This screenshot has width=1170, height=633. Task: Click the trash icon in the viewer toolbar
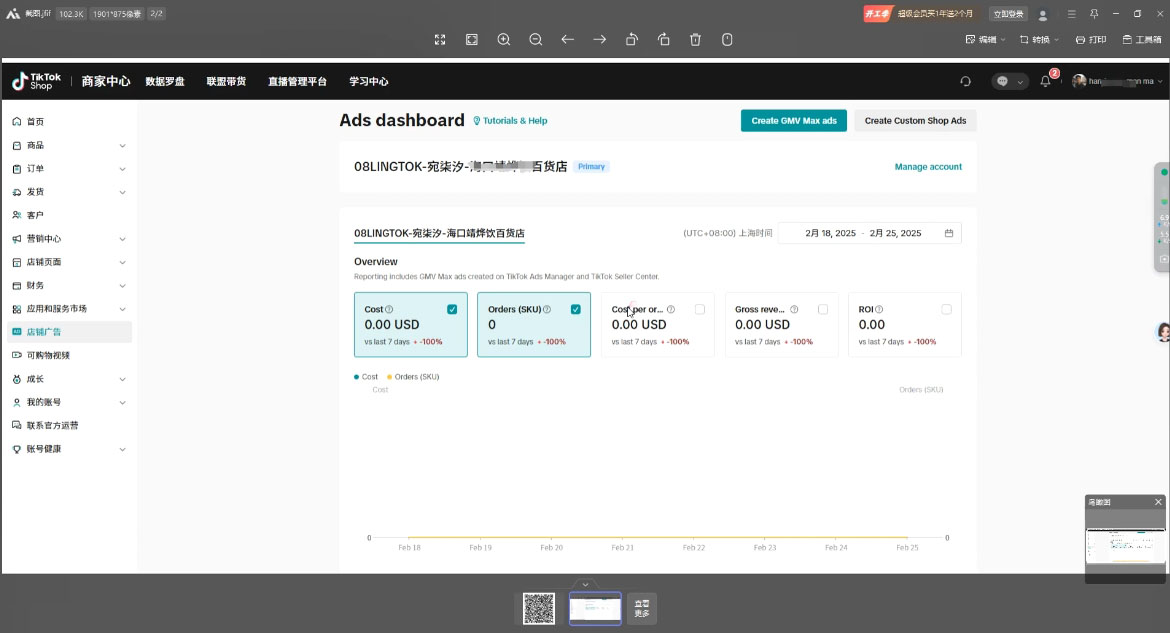(695, 39)
